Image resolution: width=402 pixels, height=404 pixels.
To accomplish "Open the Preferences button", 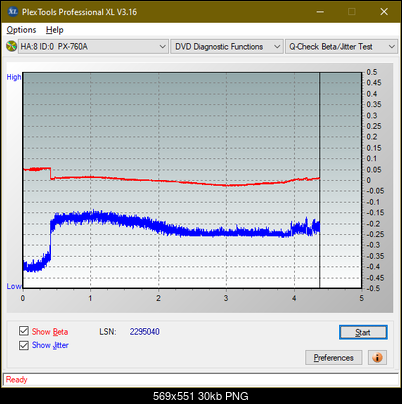I will 334,358.
